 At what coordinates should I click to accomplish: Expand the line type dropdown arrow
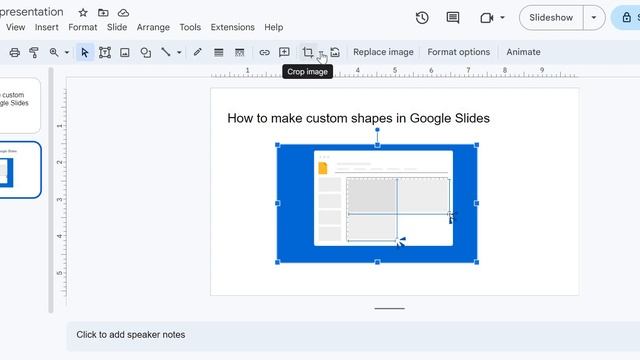pyautogui.click(x=179, y=53)
